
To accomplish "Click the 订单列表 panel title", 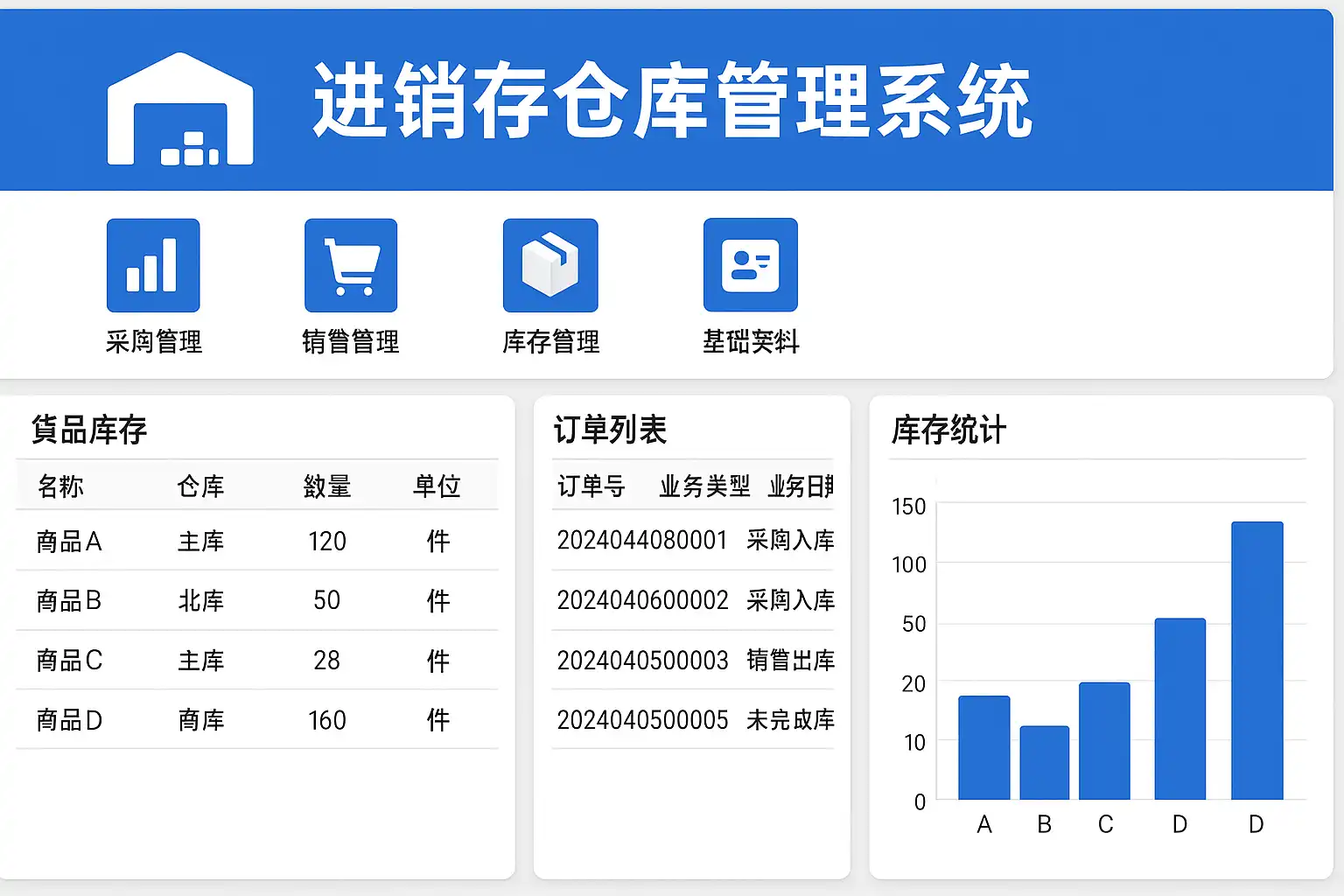I will [x=610, y=430].
